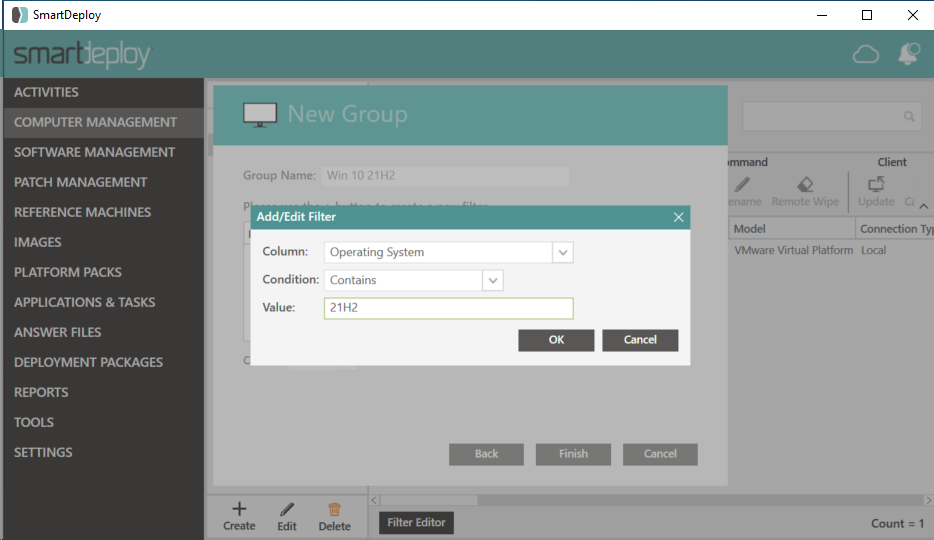Open the Operating System combo box
This screenshot has height=540, width=934.
(449, 252)
